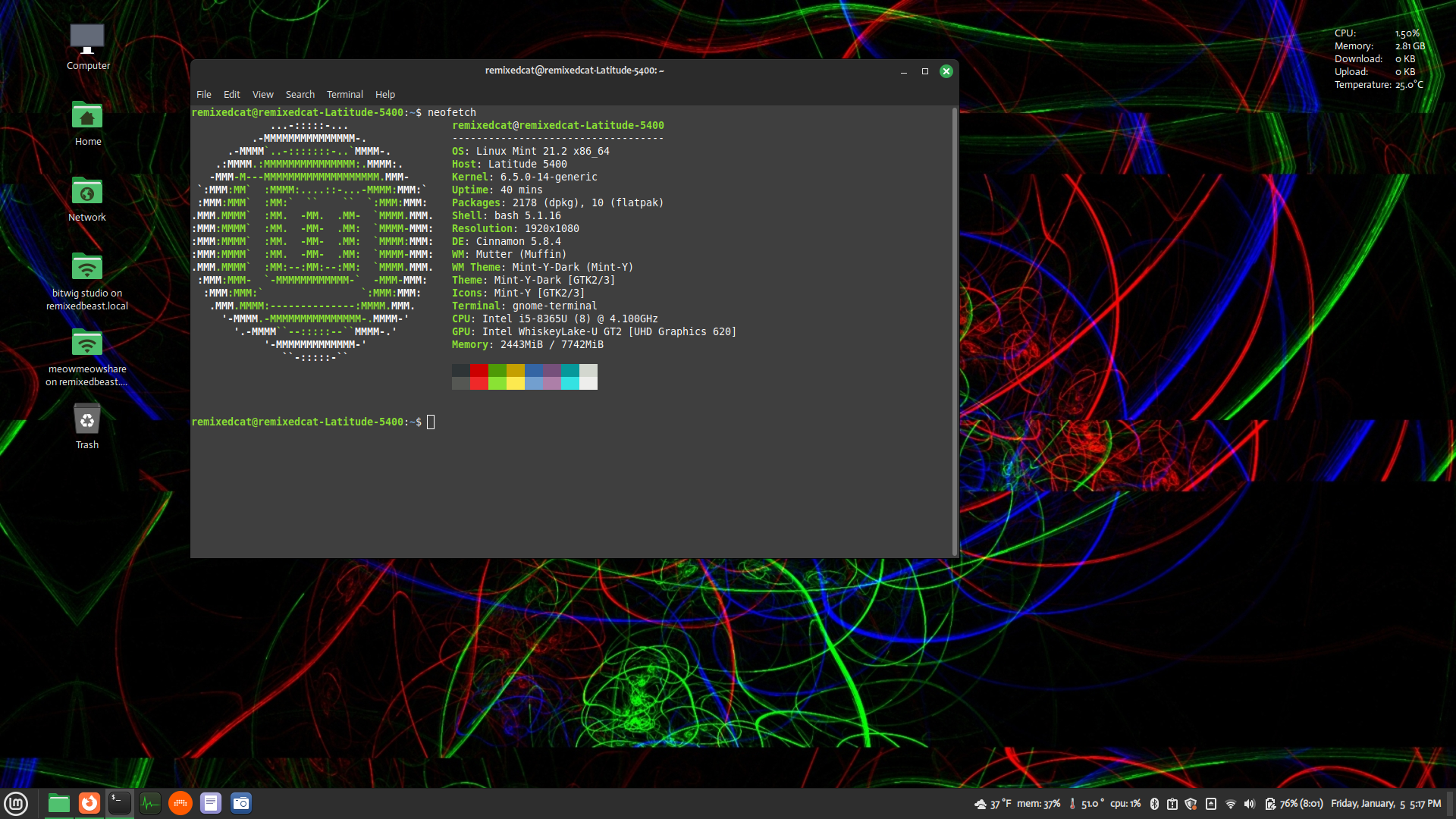
Task: Open the Computer desktop icon
Action: click(87, 47)
